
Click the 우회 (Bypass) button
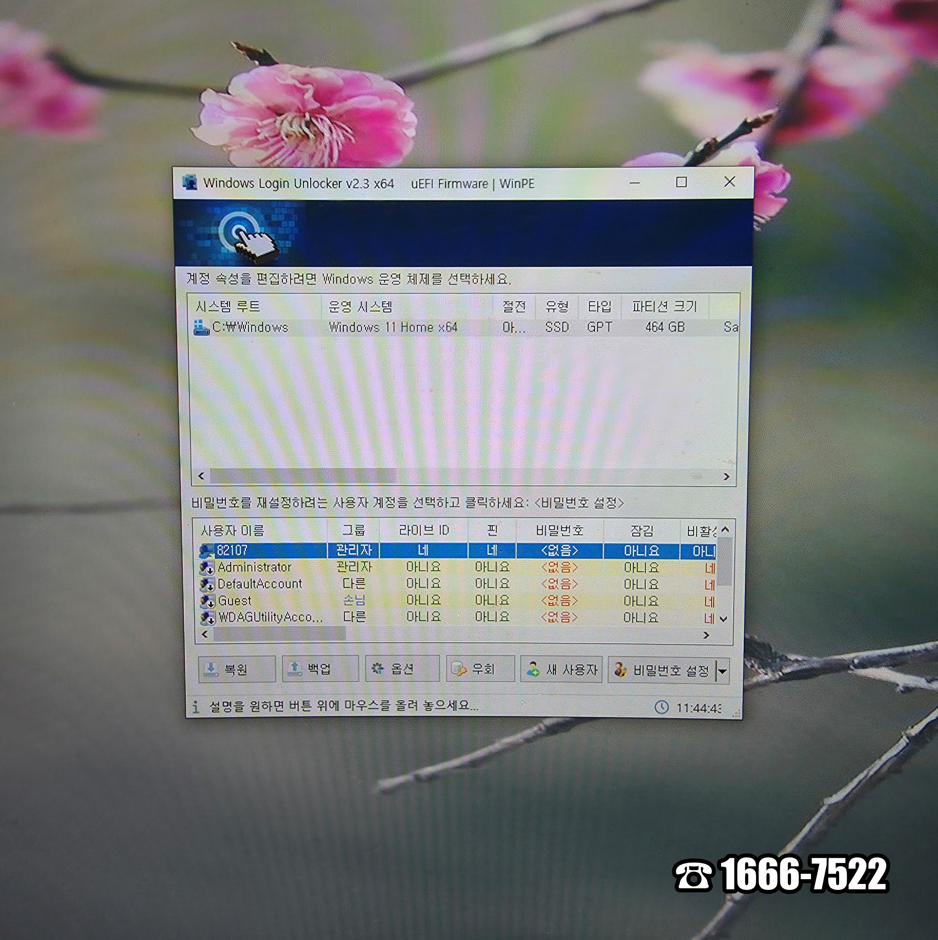480,669
